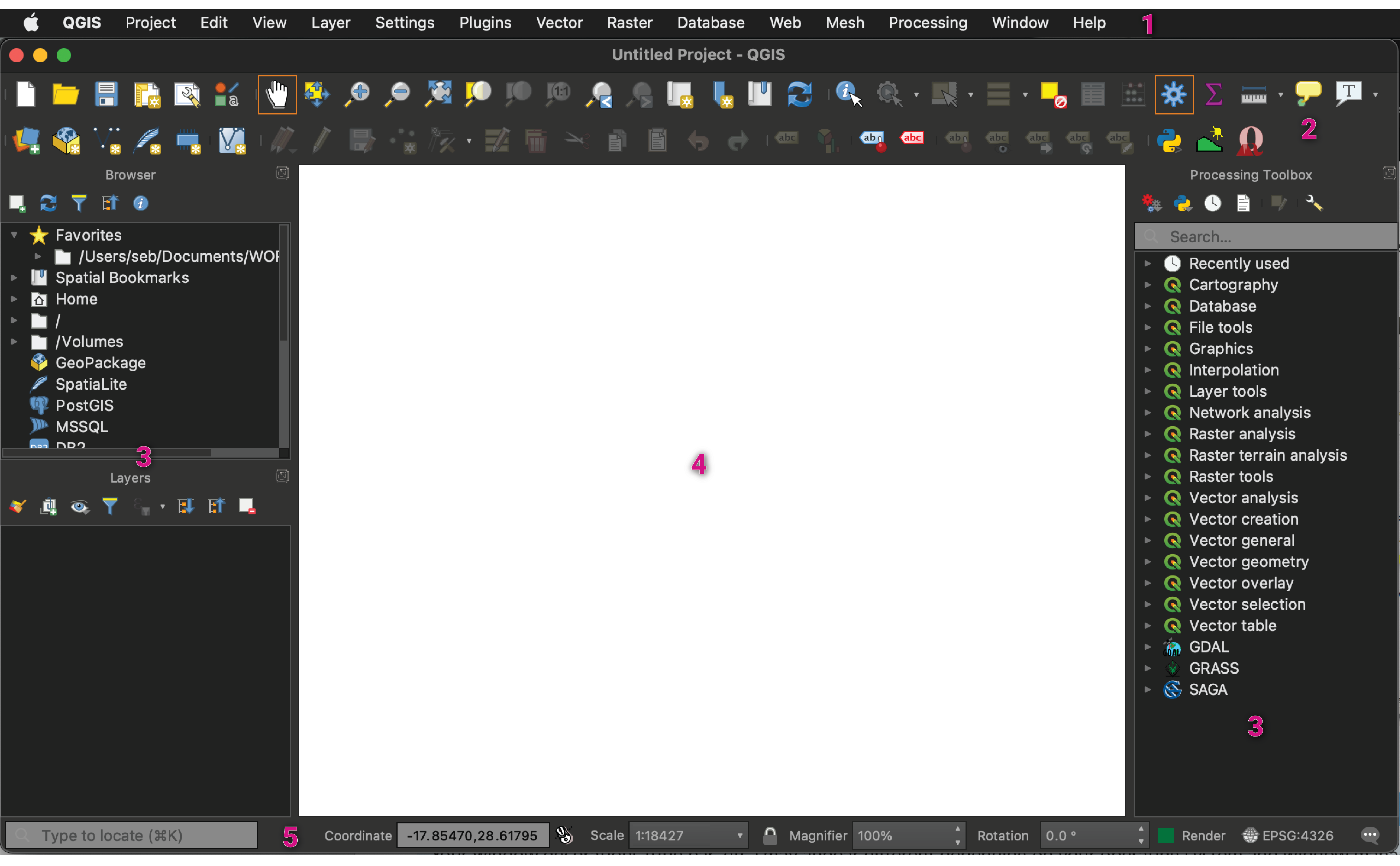1400x866 pixels.
Task: Open the Processing menu item
Action: tap(928, 22)
